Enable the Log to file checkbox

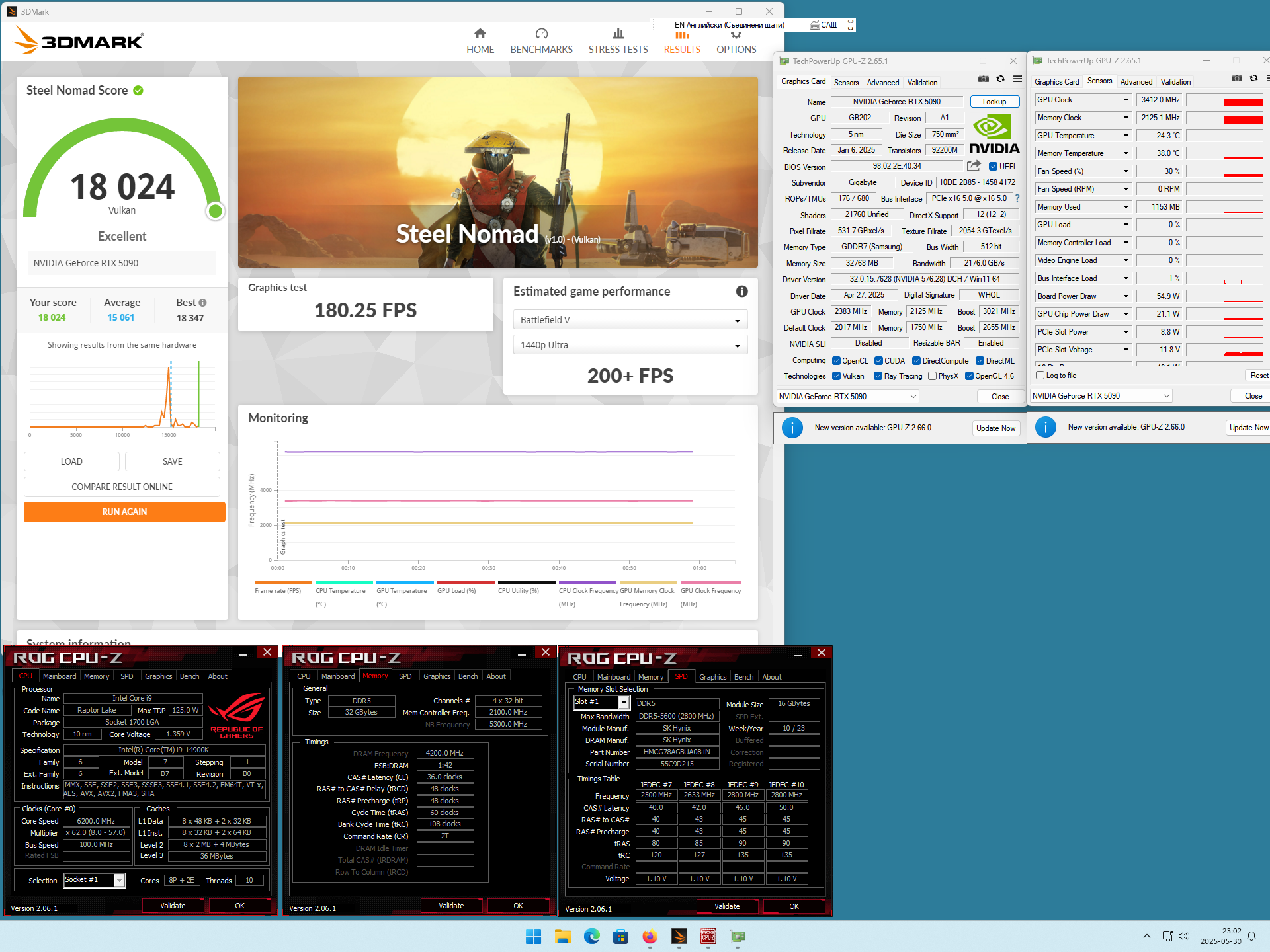click(x=1040, y=376)
